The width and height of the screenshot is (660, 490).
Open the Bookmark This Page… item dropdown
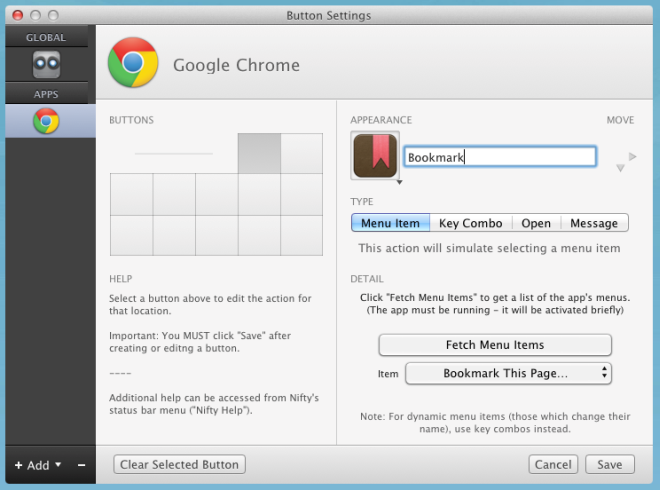click(x=508, y=373)
